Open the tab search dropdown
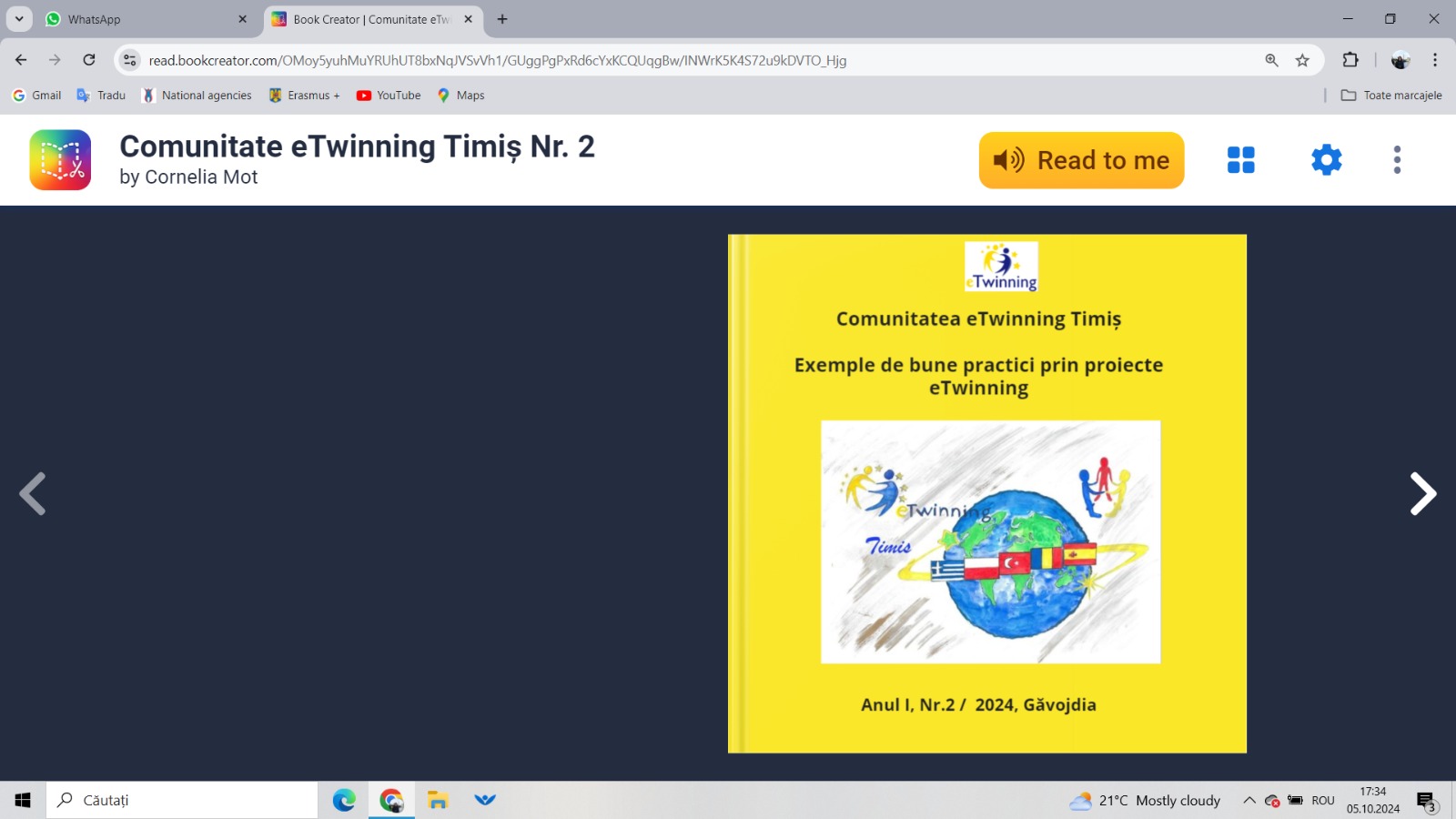Image resolution: width=1456 pixels, height=819 pixels. coord(19,19)
